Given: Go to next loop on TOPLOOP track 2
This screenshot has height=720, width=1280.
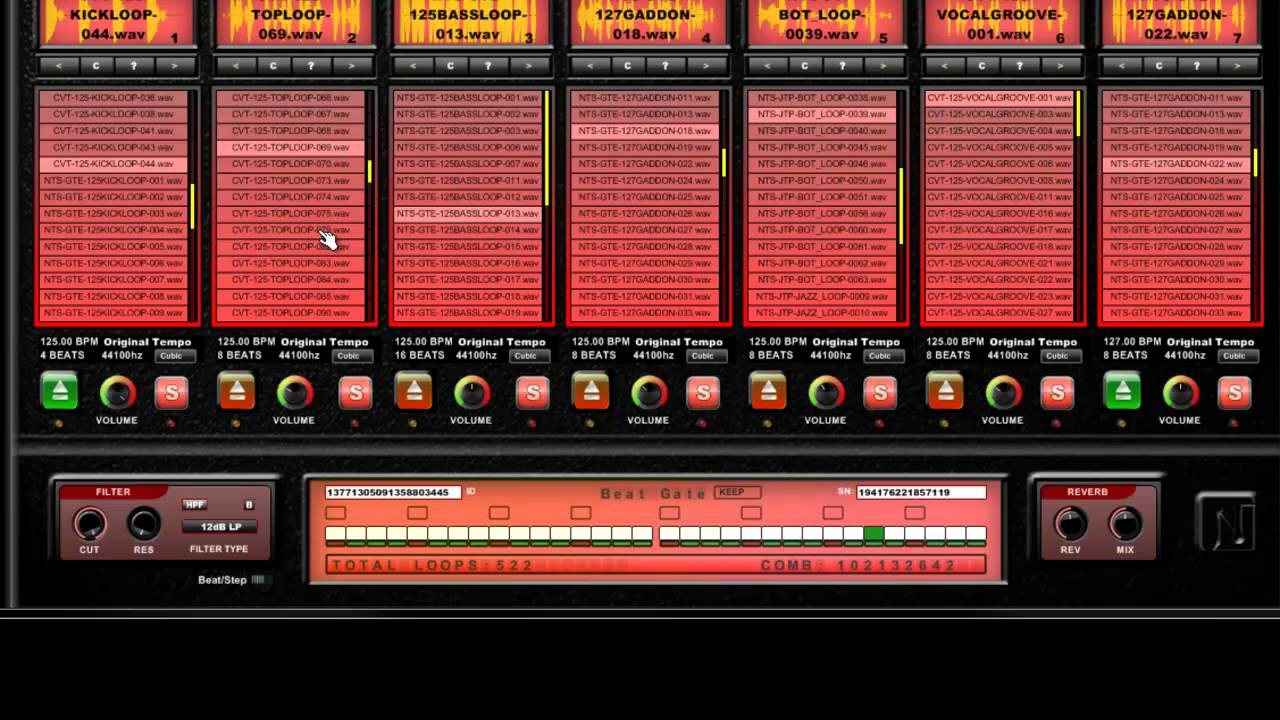Looking at the screenshot, I should coord(351,66).
